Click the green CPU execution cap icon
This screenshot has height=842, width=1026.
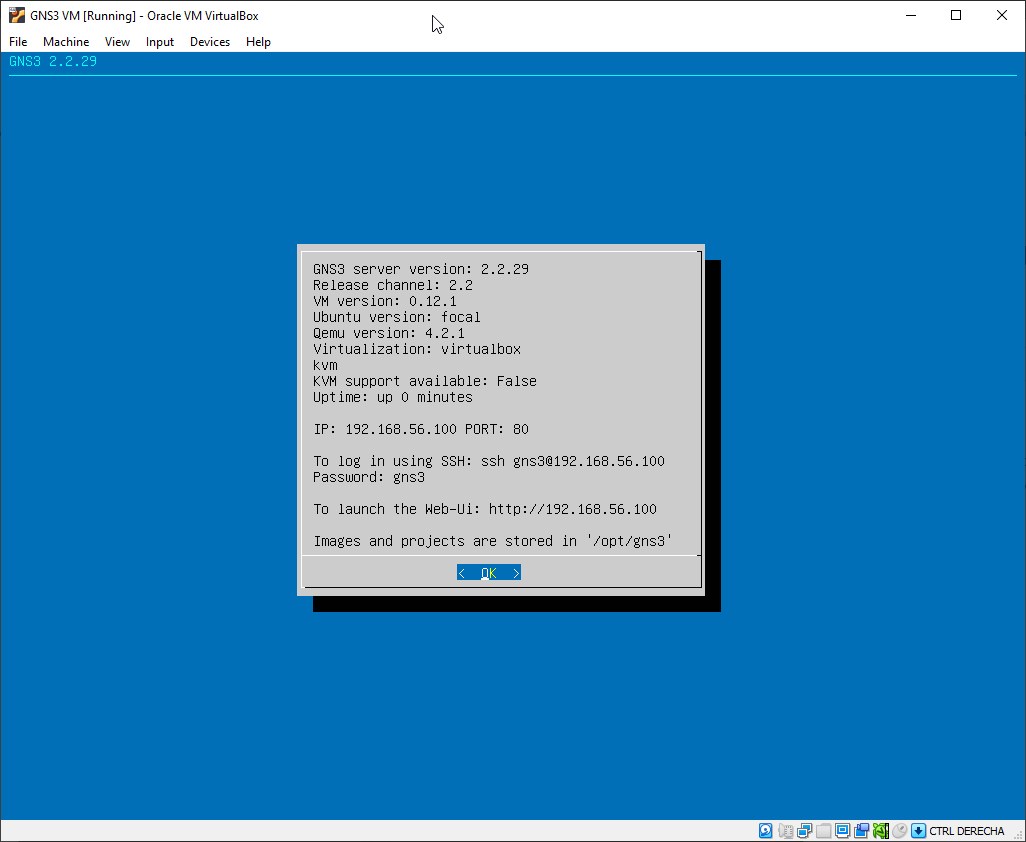click(x=881, y=831)
